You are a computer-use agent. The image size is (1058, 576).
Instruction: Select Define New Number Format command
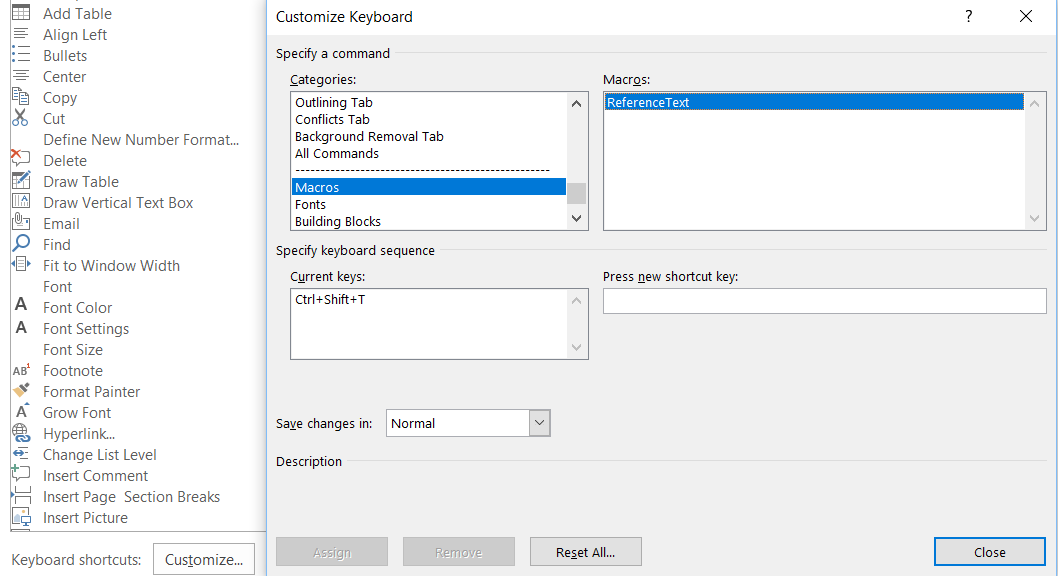(141, 140)
